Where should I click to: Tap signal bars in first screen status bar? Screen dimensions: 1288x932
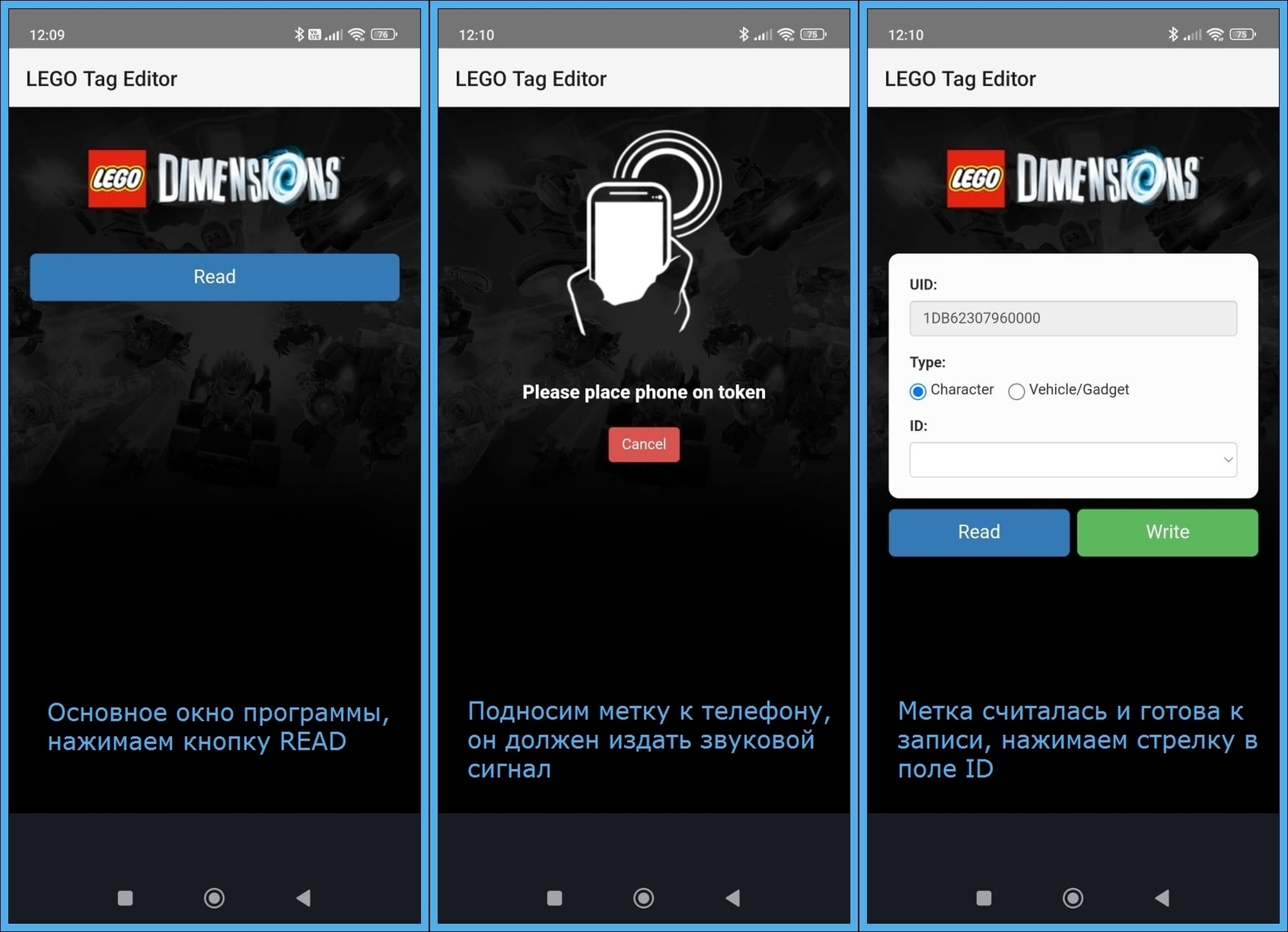(334, 34)
